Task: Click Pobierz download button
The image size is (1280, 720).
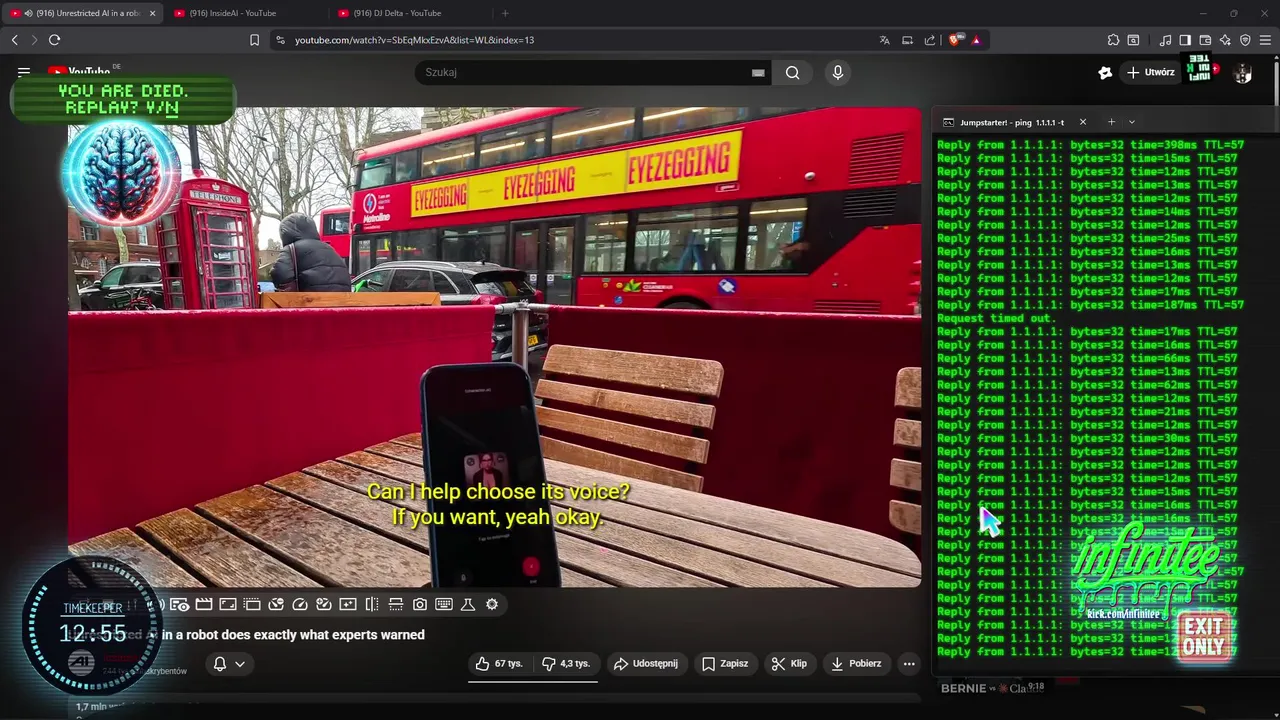Action: (856, 663)
